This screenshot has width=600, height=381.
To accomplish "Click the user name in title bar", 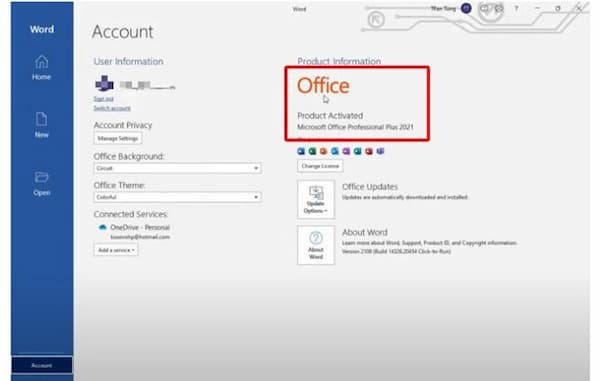I will tap(443, 8).
